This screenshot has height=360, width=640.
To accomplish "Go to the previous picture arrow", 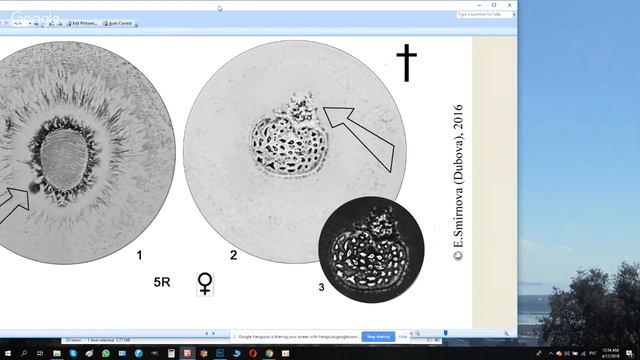I will [x=207, y=333].
